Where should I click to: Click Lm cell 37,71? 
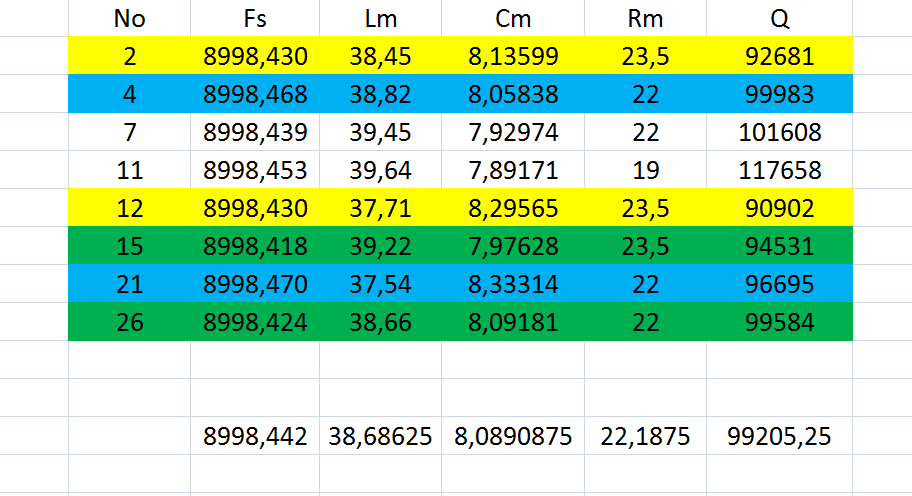(380, 208)
